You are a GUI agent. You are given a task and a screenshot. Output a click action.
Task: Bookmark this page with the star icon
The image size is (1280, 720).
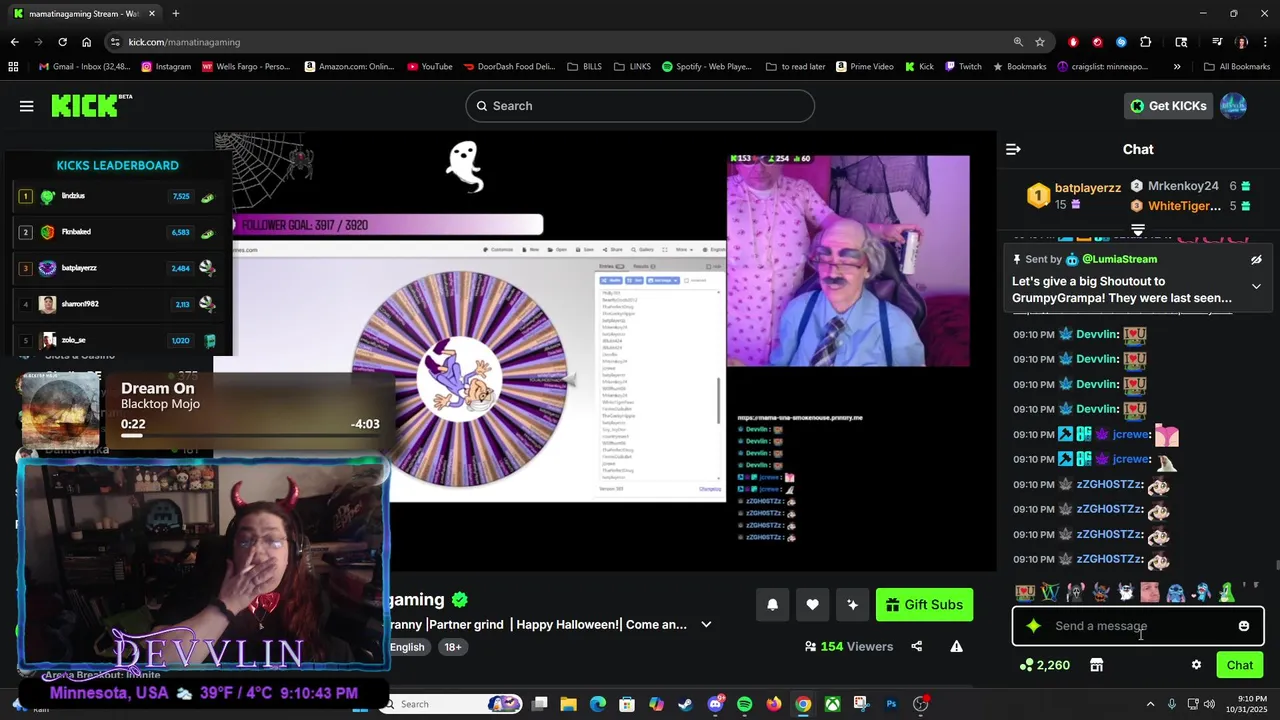pyautogui.click(x=1040, y=42)
